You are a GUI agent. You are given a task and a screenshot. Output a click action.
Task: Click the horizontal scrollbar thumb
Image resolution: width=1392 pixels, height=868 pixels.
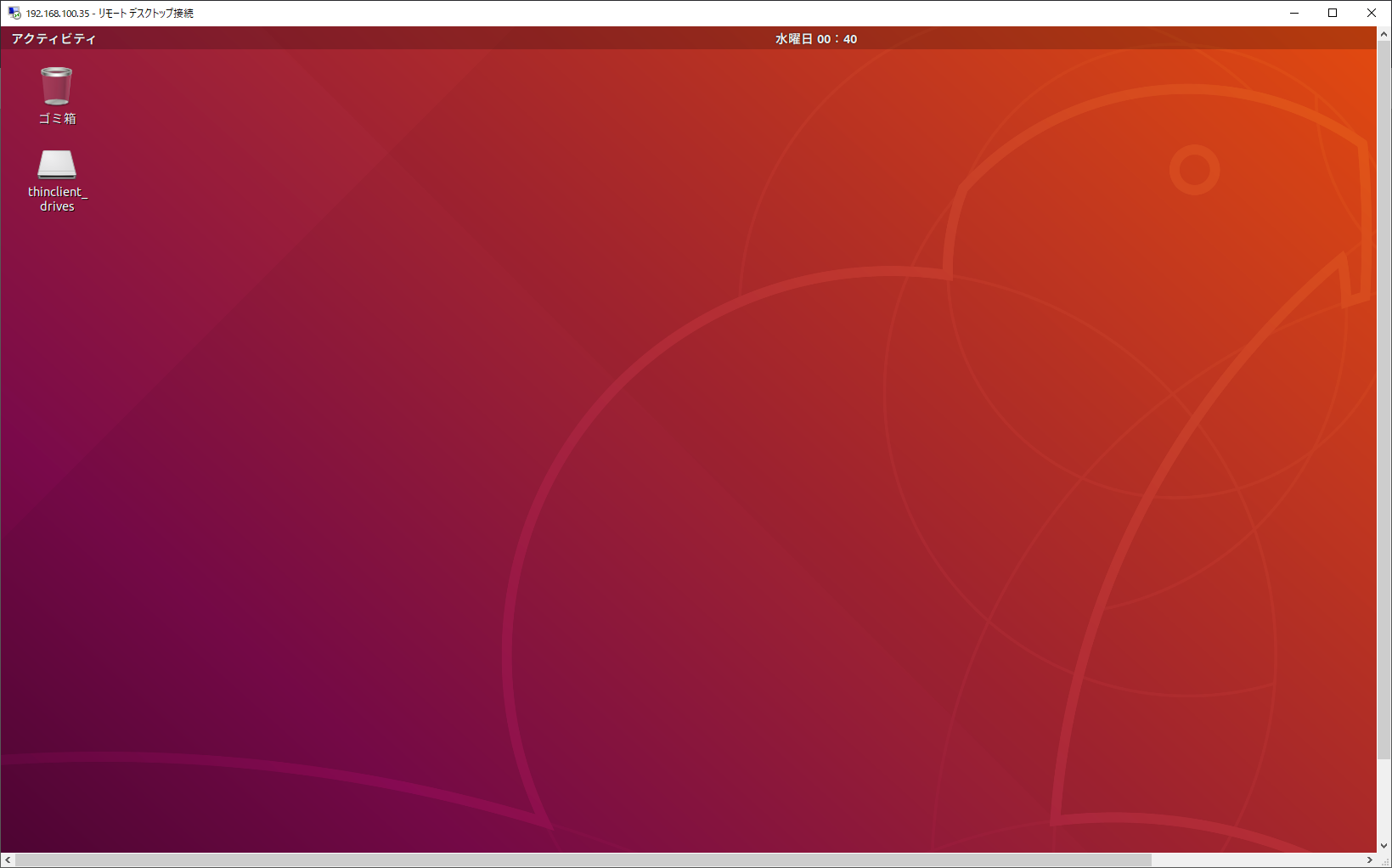pyautogui.click(x=583, y=860)
